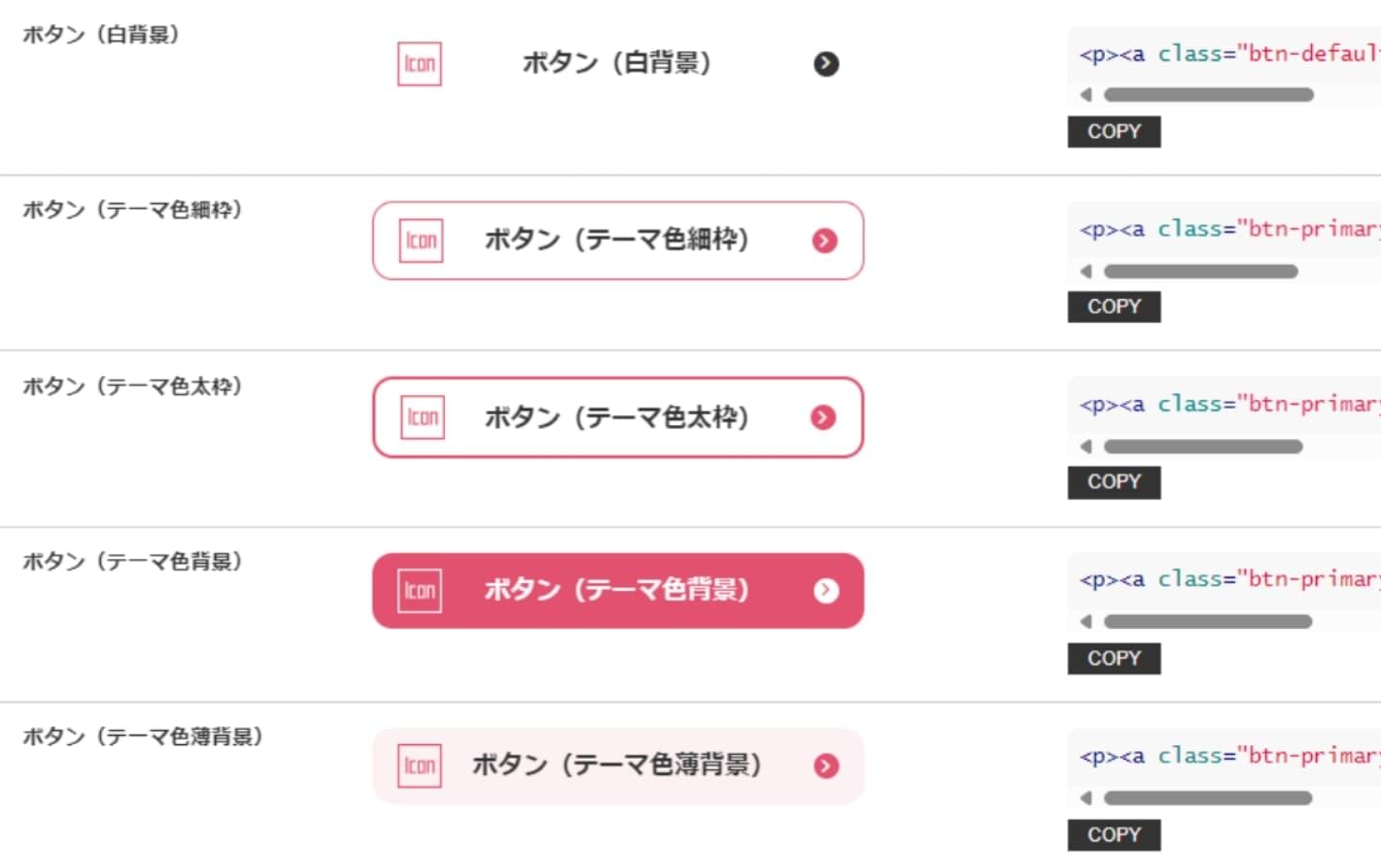The width and height of the screenshot is (1381, 868).
Task: Click the arrow icon on ボタン（テーマ色薄背景）
Action: tap(826, 765)
